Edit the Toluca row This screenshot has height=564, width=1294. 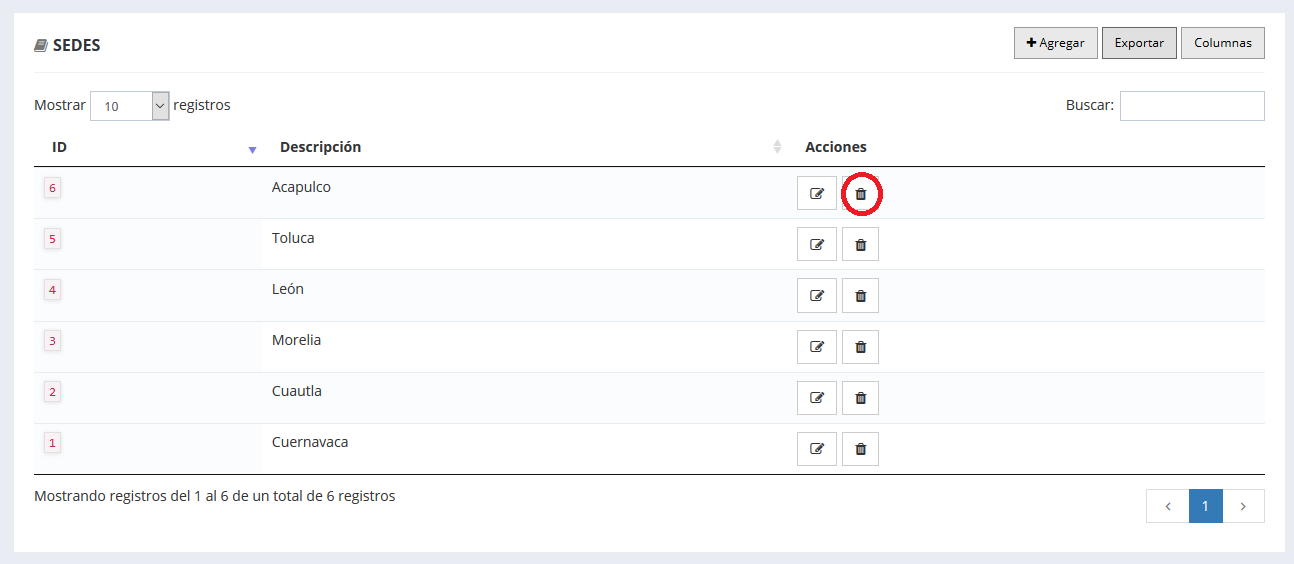click(x=817, y=244)
